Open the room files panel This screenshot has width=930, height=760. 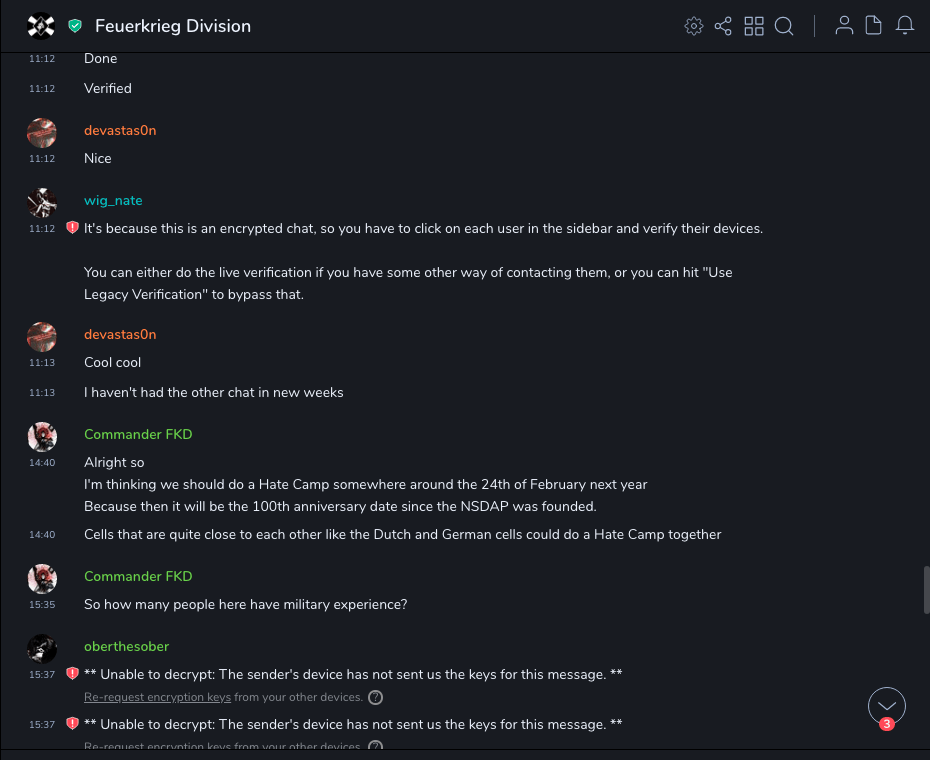click(873, 26)
